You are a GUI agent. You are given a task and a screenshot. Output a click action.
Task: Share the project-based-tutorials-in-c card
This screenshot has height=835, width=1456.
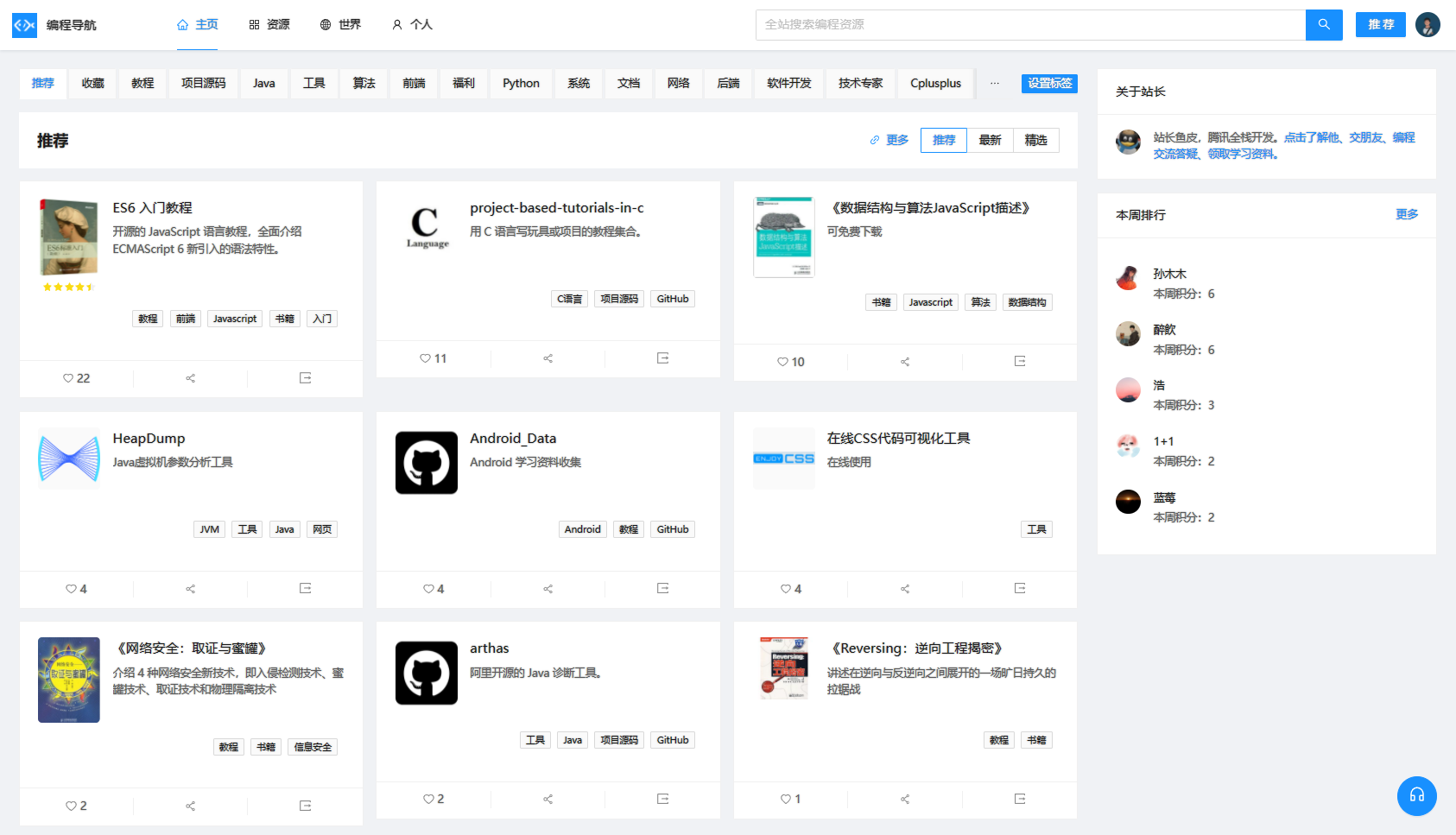(548, 358)
